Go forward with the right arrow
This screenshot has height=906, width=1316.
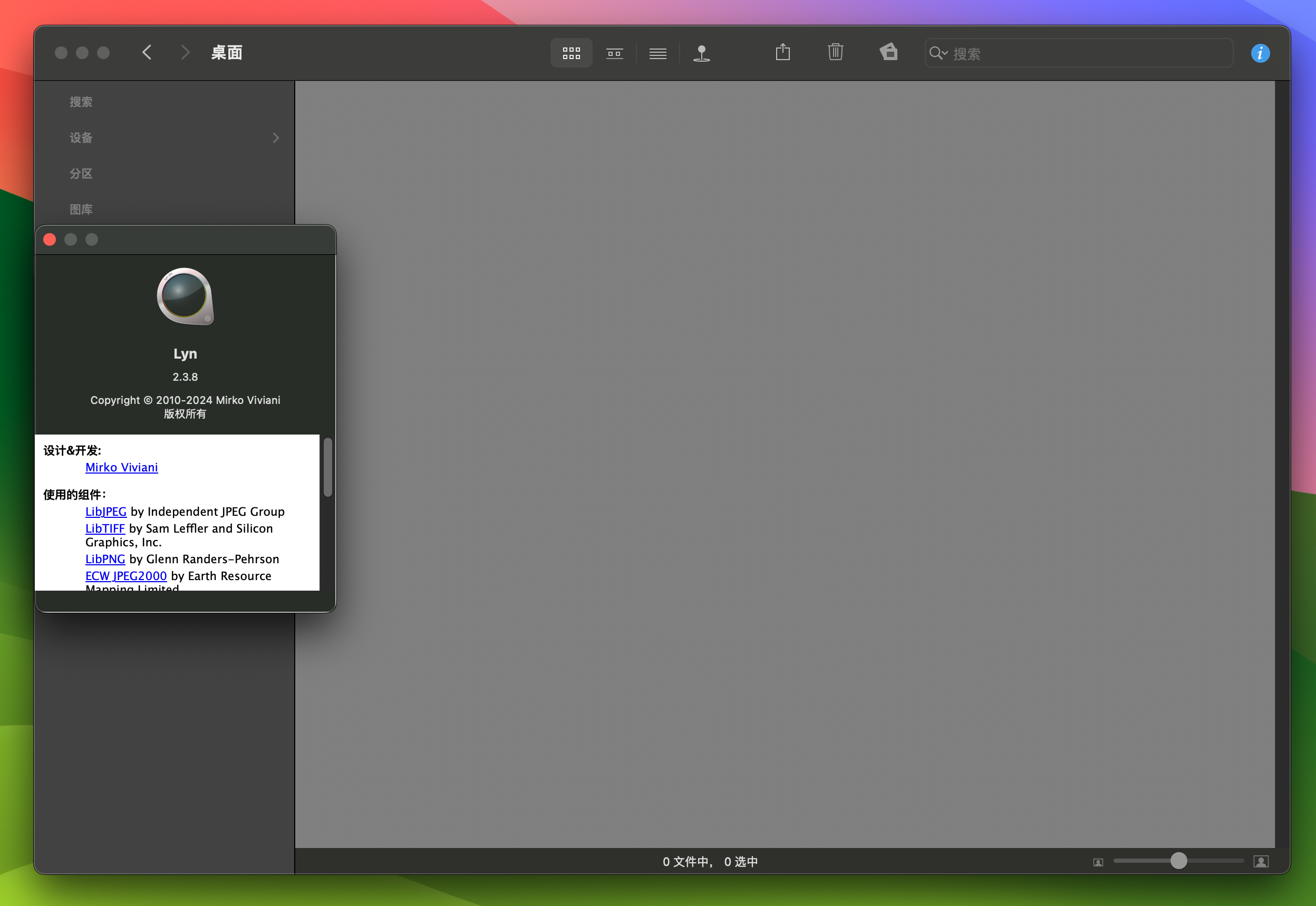(x=185, y=53)
